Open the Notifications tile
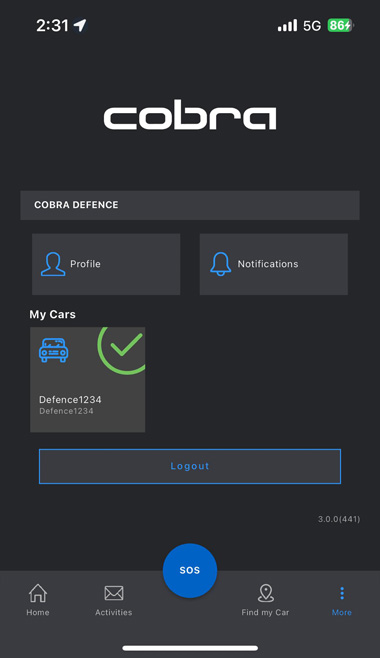 pyautogui.click(x=273, y=264)
